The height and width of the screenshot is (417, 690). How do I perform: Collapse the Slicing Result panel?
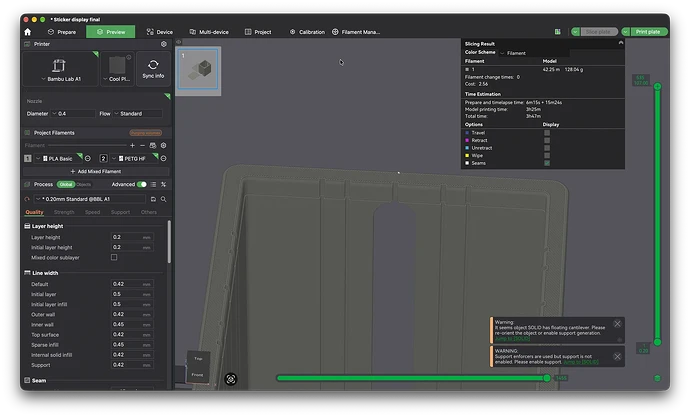point(620,43)
